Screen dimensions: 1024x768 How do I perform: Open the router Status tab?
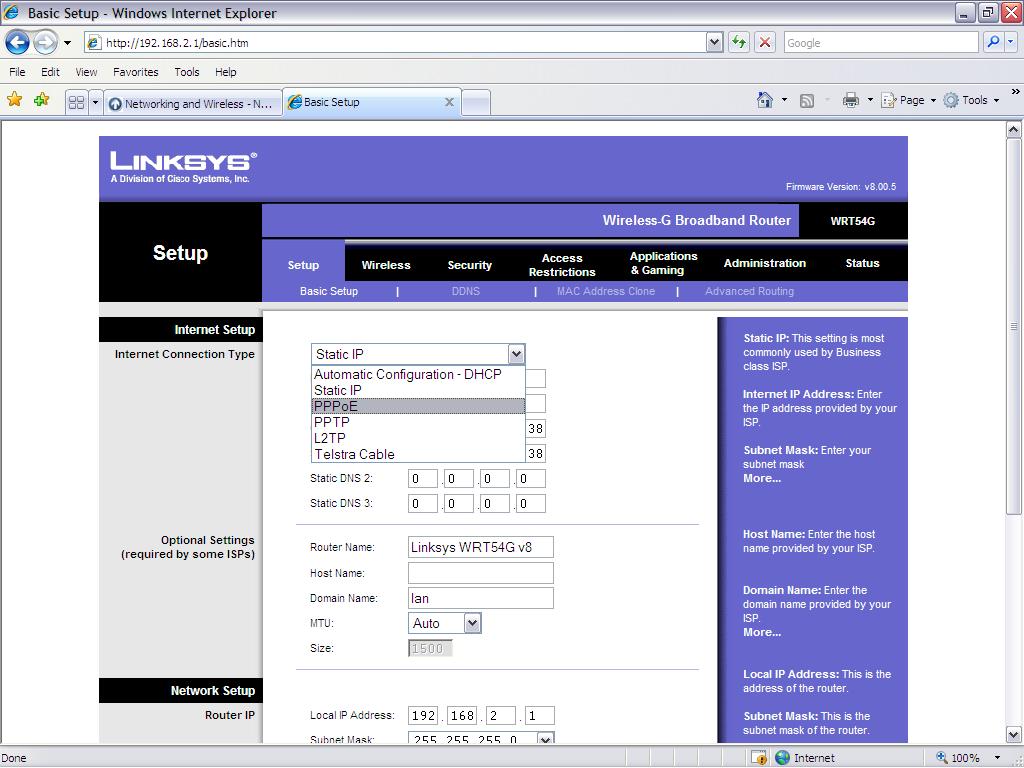[x=862, y=263]
